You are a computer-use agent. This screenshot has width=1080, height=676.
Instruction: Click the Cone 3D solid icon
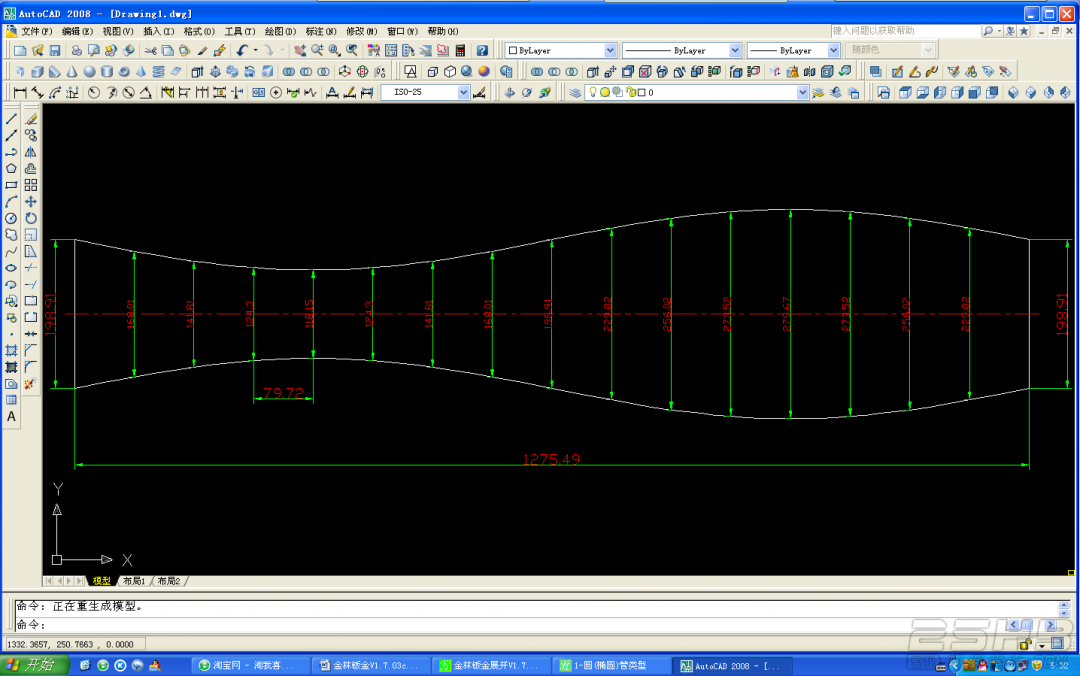tap(72, 72)
